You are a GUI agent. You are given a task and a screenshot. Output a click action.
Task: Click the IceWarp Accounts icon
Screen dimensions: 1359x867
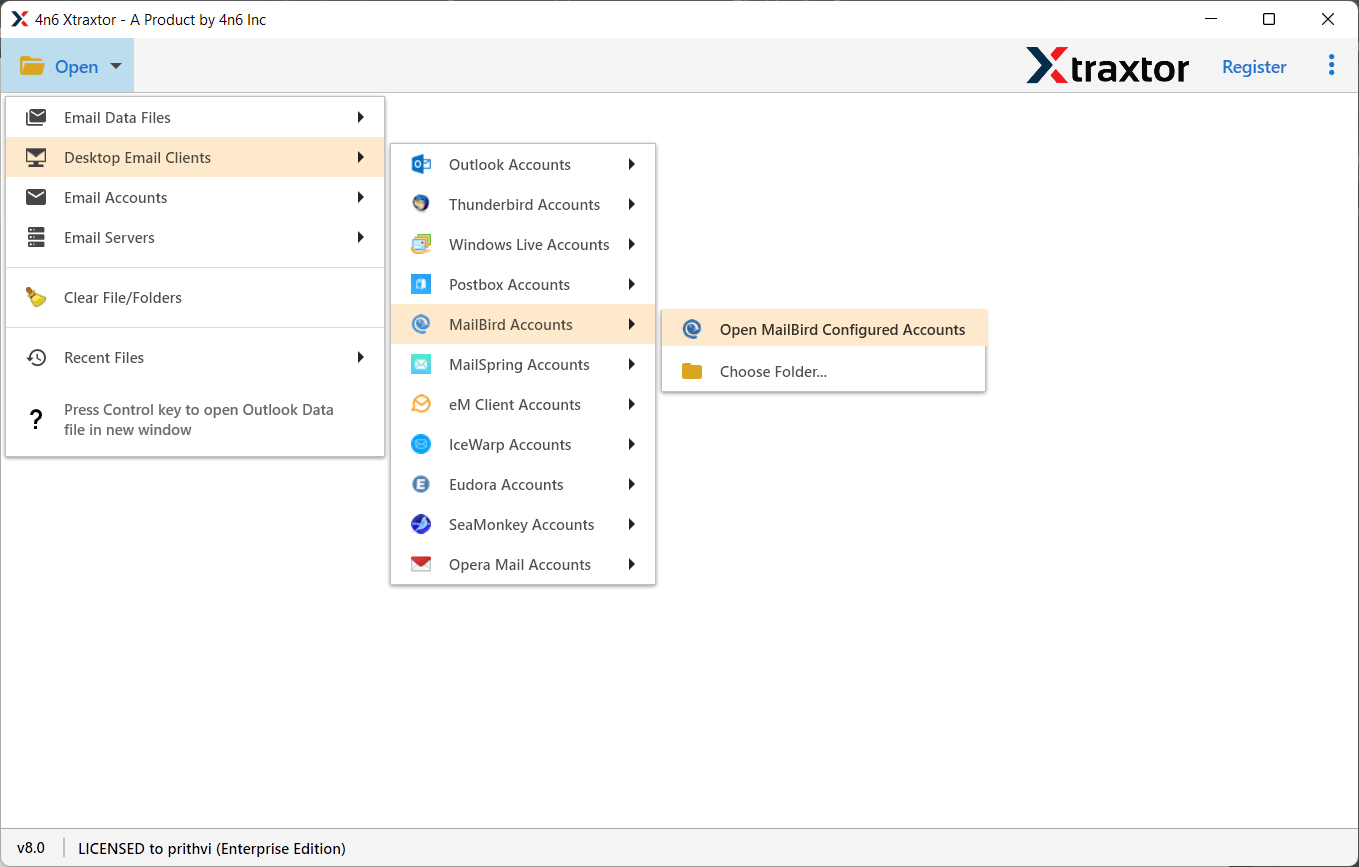(x=421, y=445)
